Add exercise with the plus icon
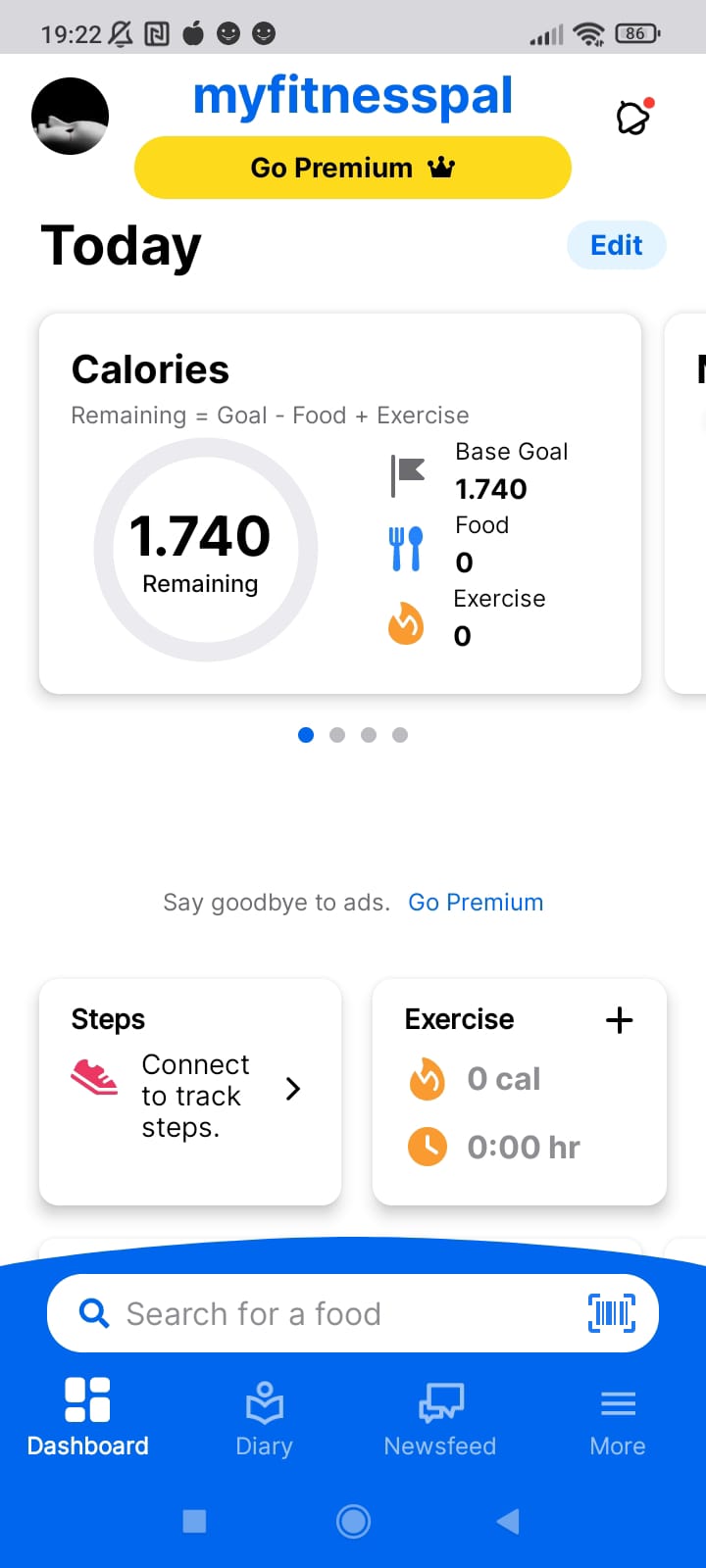 [620, 1020]
